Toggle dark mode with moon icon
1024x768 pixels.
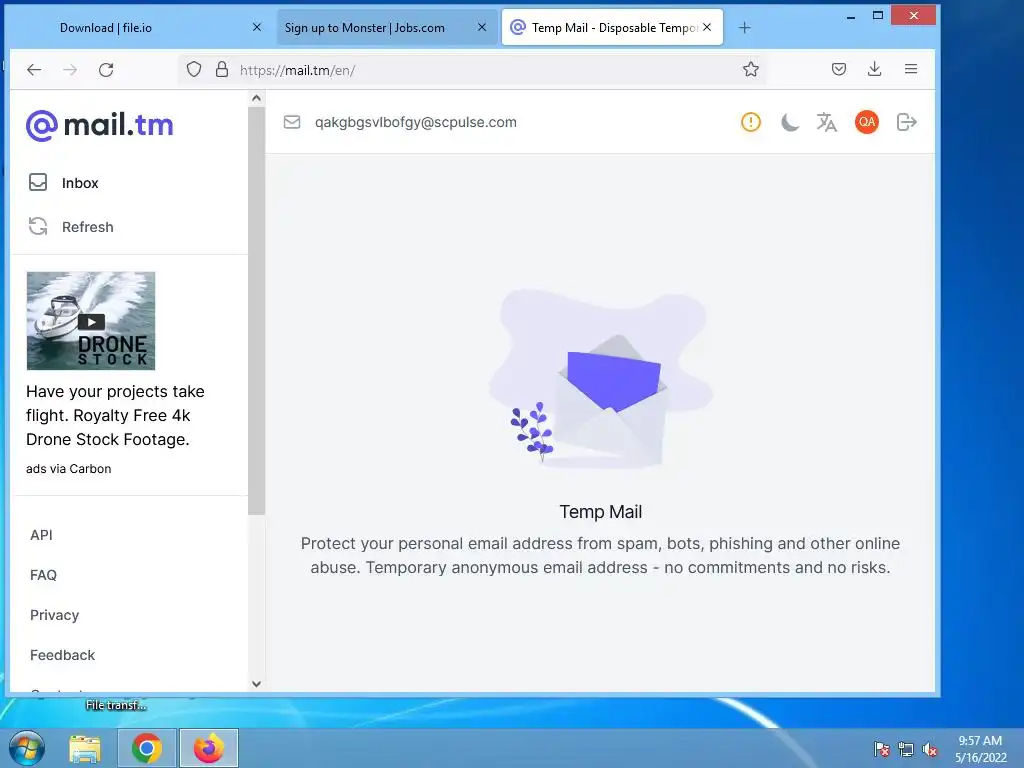coord(790,122)
